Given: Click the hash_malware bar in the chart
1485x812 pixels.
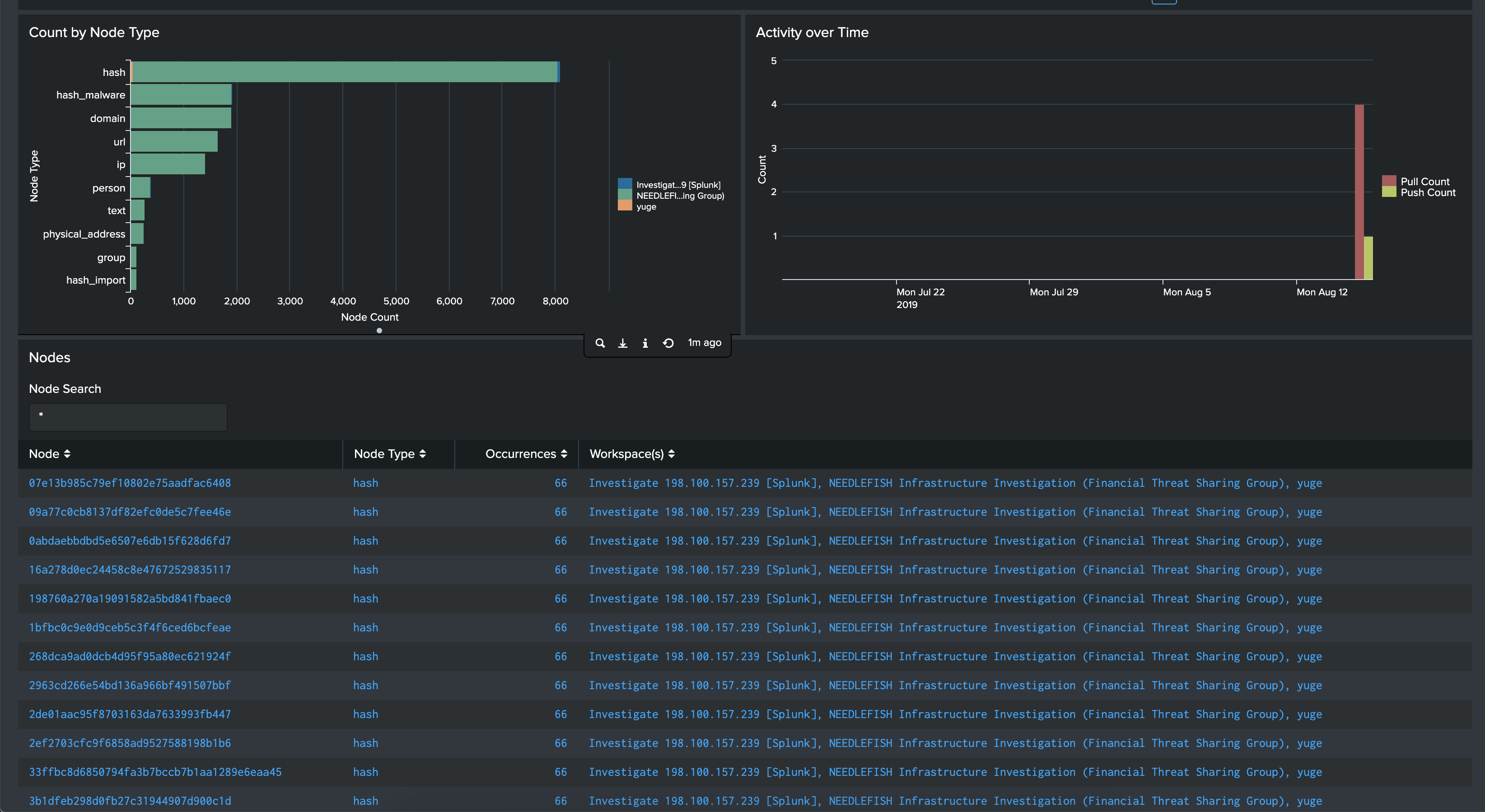Looking at the screenshot, I should [181, 95].
